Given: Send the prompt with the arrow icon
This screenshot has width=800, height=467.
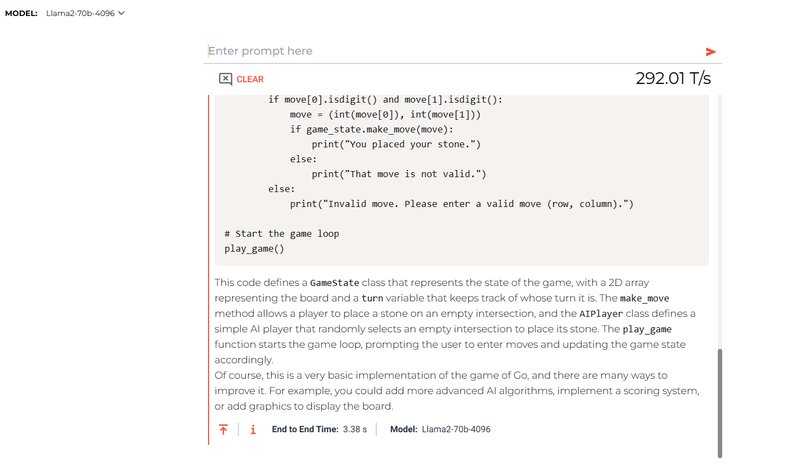Looking at the screenshot, I should point(711,51).
